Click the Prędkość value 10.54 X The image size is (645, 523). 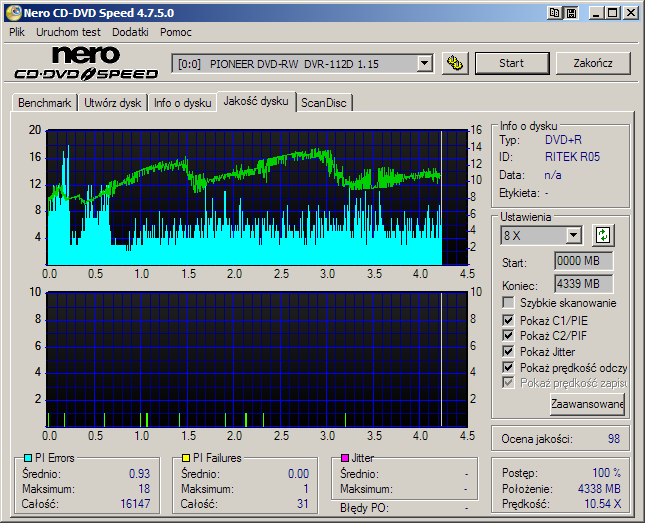tap(603, 504)
